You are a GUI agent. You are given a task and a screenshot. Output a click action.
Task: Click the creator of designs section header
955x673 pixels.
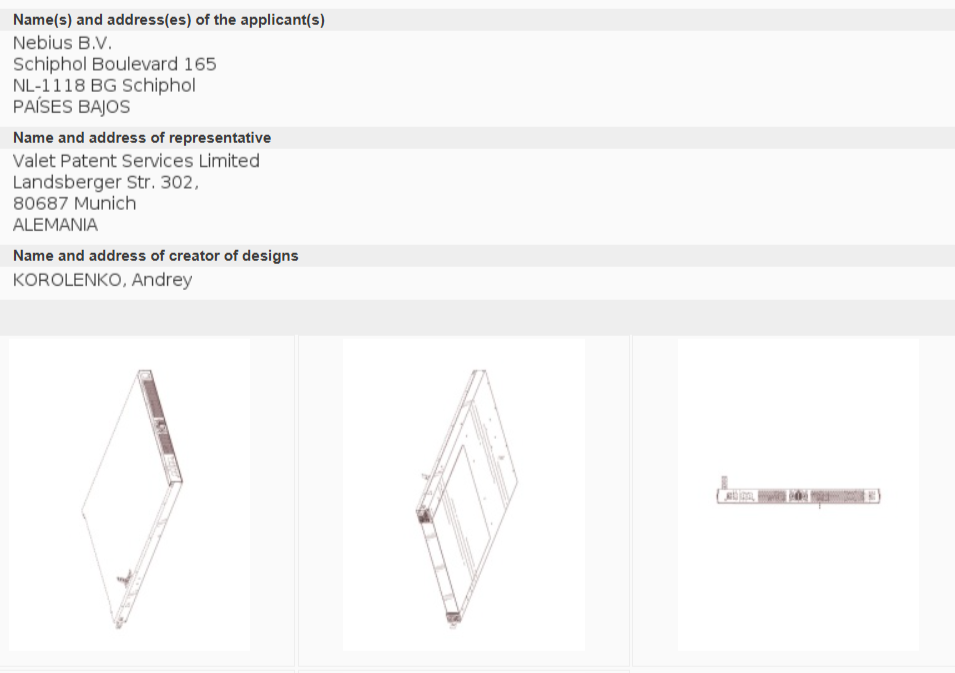[x=155, y=256]
